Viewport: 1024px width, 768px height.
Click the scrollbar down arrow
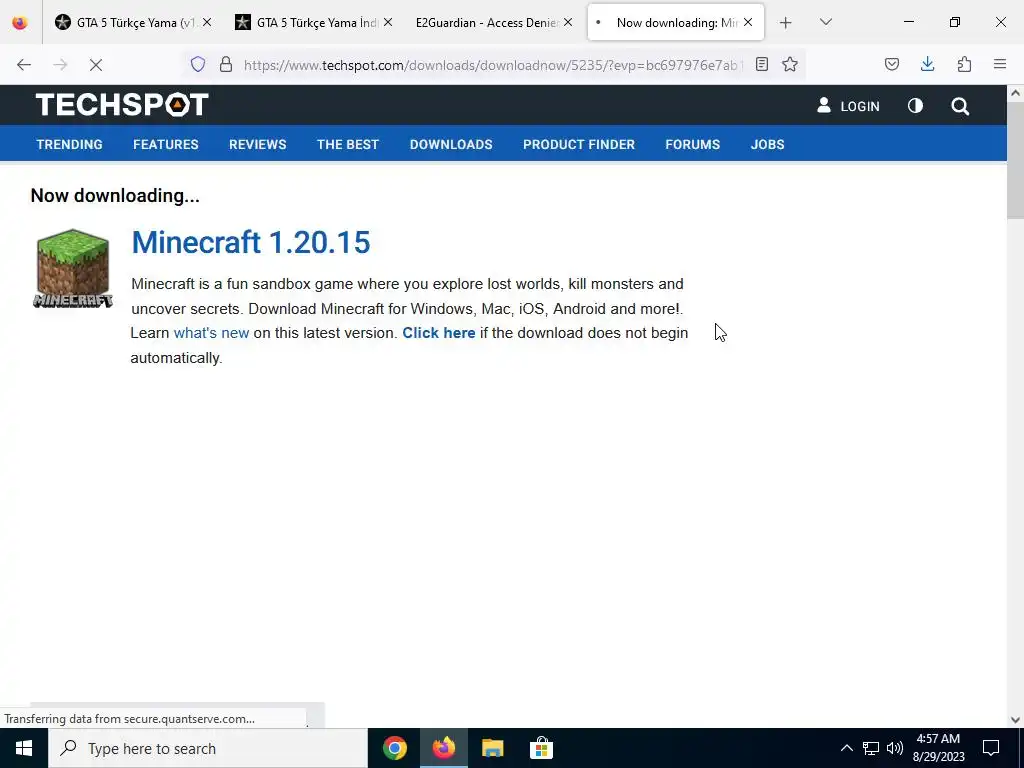click(x=1016, y=720)
